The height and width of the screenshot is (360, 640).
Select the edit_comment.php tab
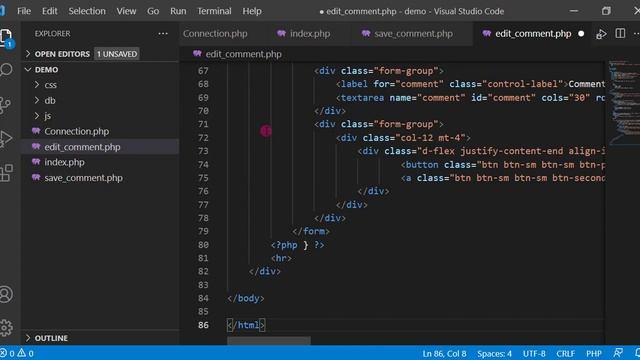click(533, 34)
